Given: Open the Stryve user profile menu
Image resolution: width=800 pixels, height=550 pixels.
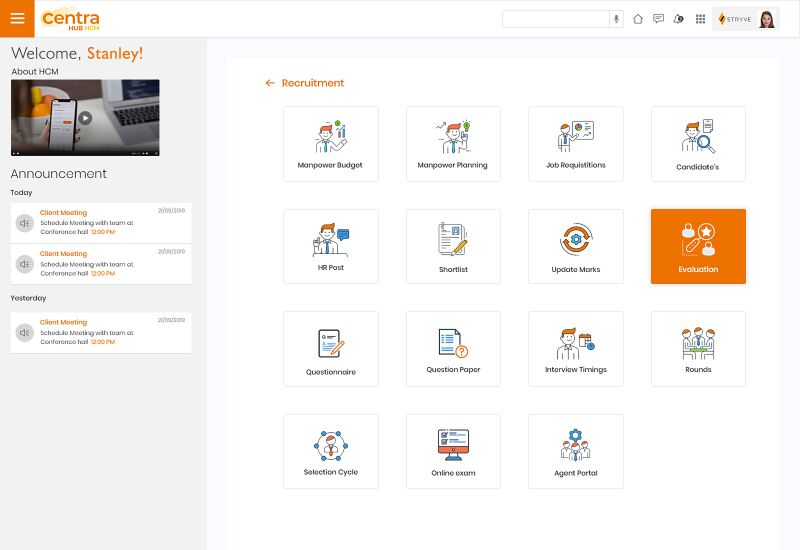Looking at the screenshot, I should (x=746, y=19).
